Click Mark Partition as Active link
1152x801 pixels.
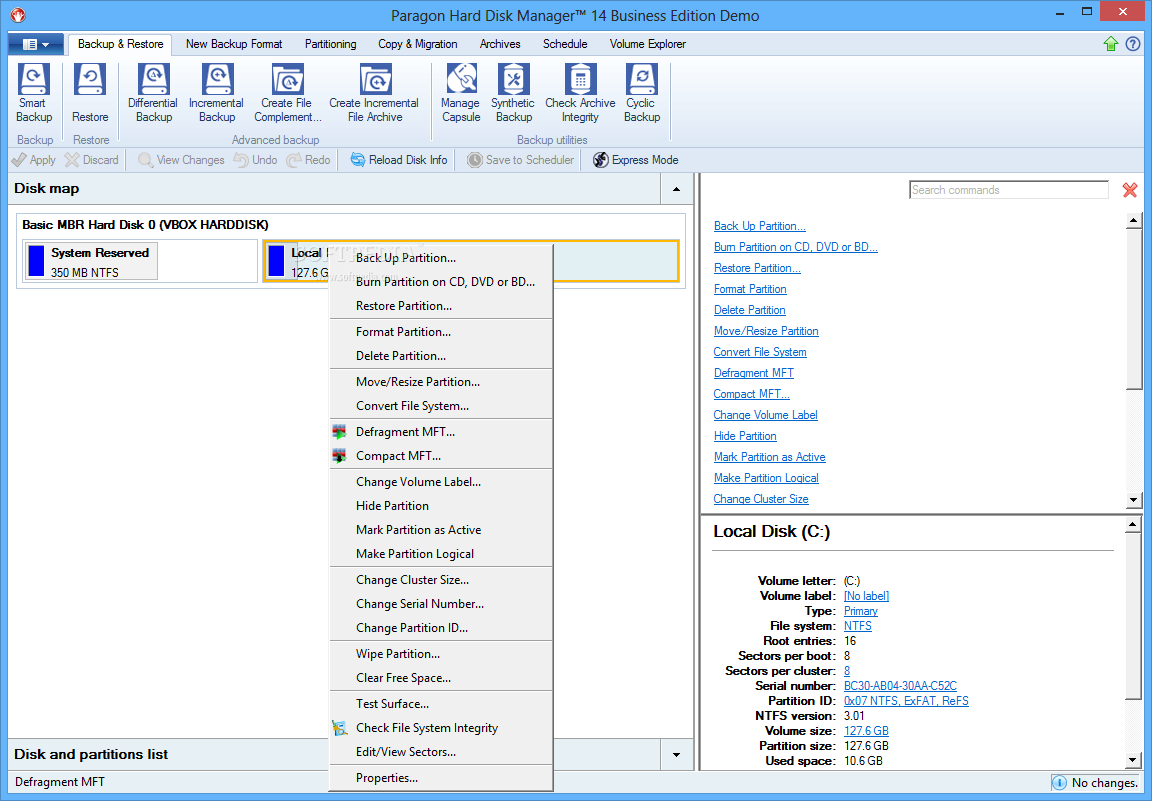coord(769,457)
